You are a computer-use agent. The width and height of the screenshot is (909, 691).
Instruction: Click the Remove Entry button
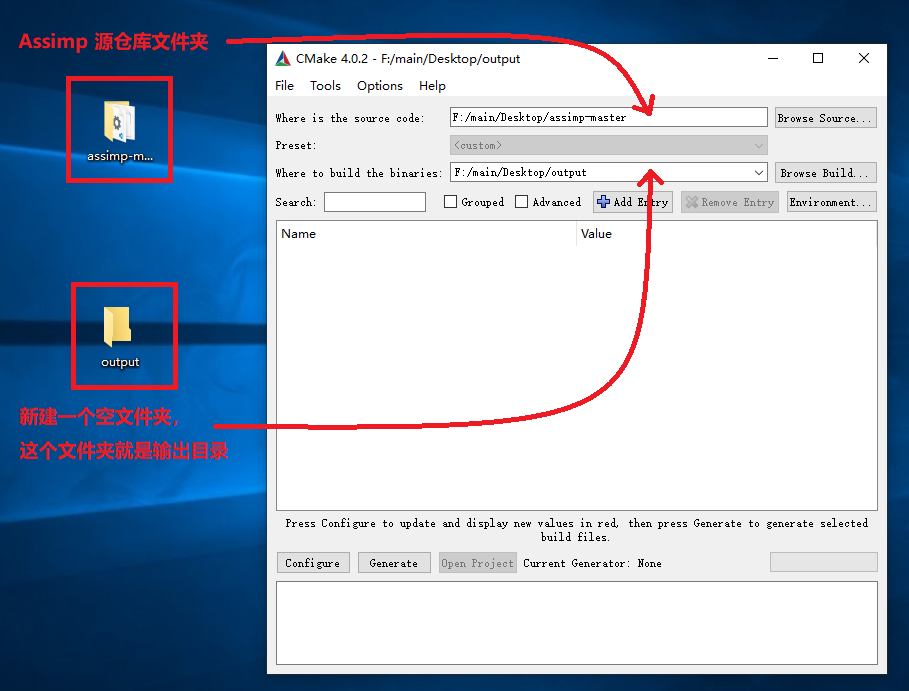[x=729, y=202]
